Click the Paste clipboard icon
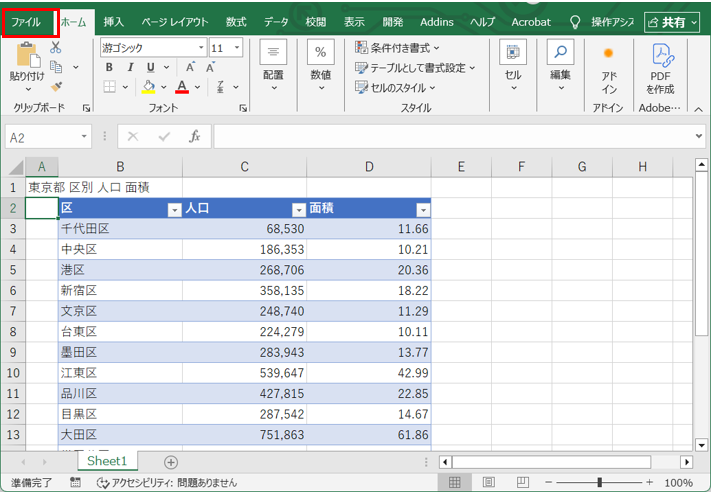This screenshot has height=492, width=711. click(27, 55)
